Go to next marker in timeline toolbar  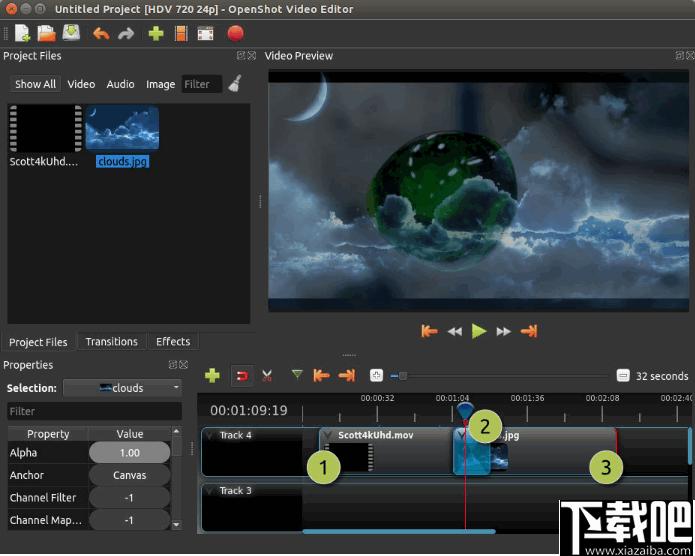[347, 376]
